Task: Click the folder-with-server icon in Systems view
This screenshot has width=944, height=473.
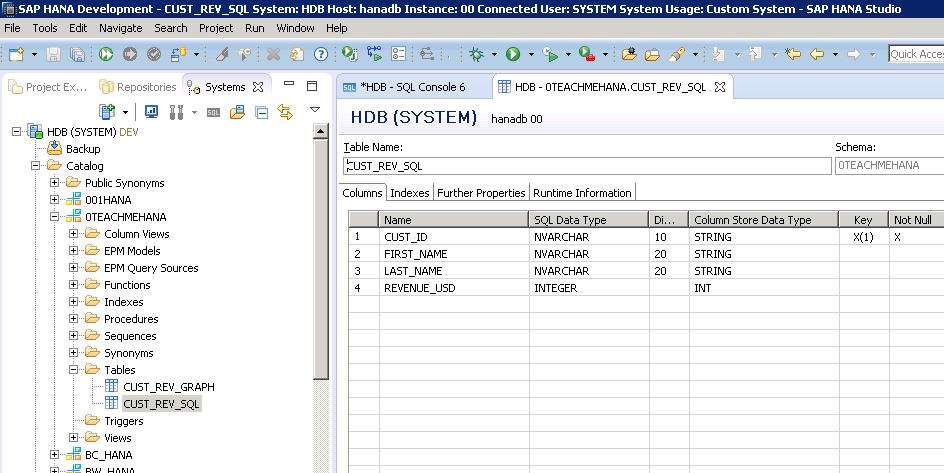Action: [237, 111]
